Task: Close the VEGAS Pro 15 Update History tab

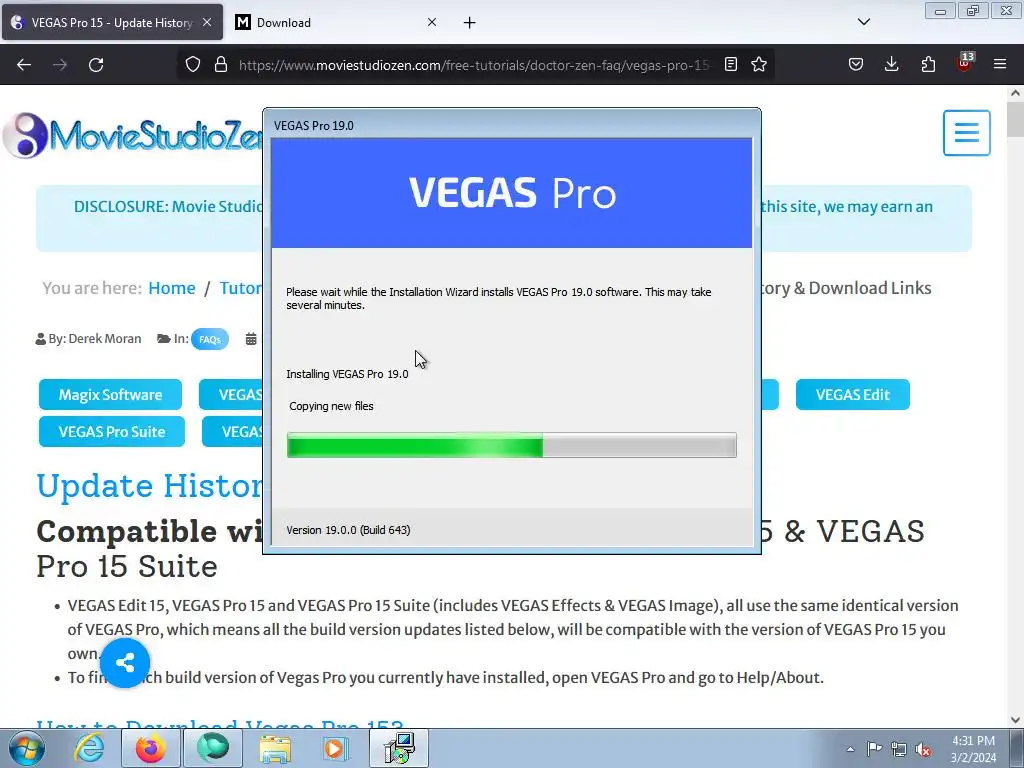Action: (207, 22)
